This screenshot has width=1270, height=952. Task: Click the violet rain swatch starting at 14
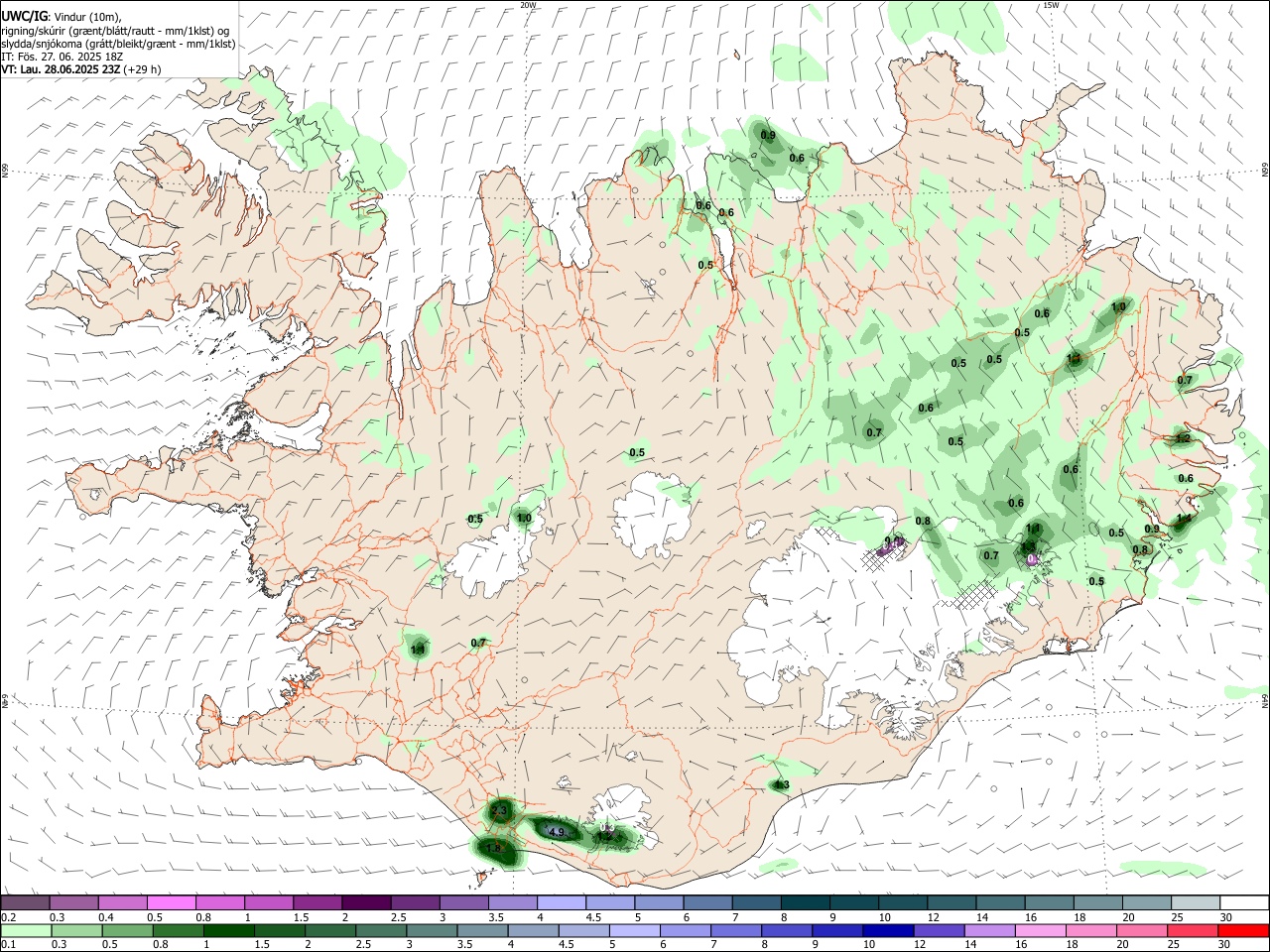pyautogui.click(x=990, y=930)
